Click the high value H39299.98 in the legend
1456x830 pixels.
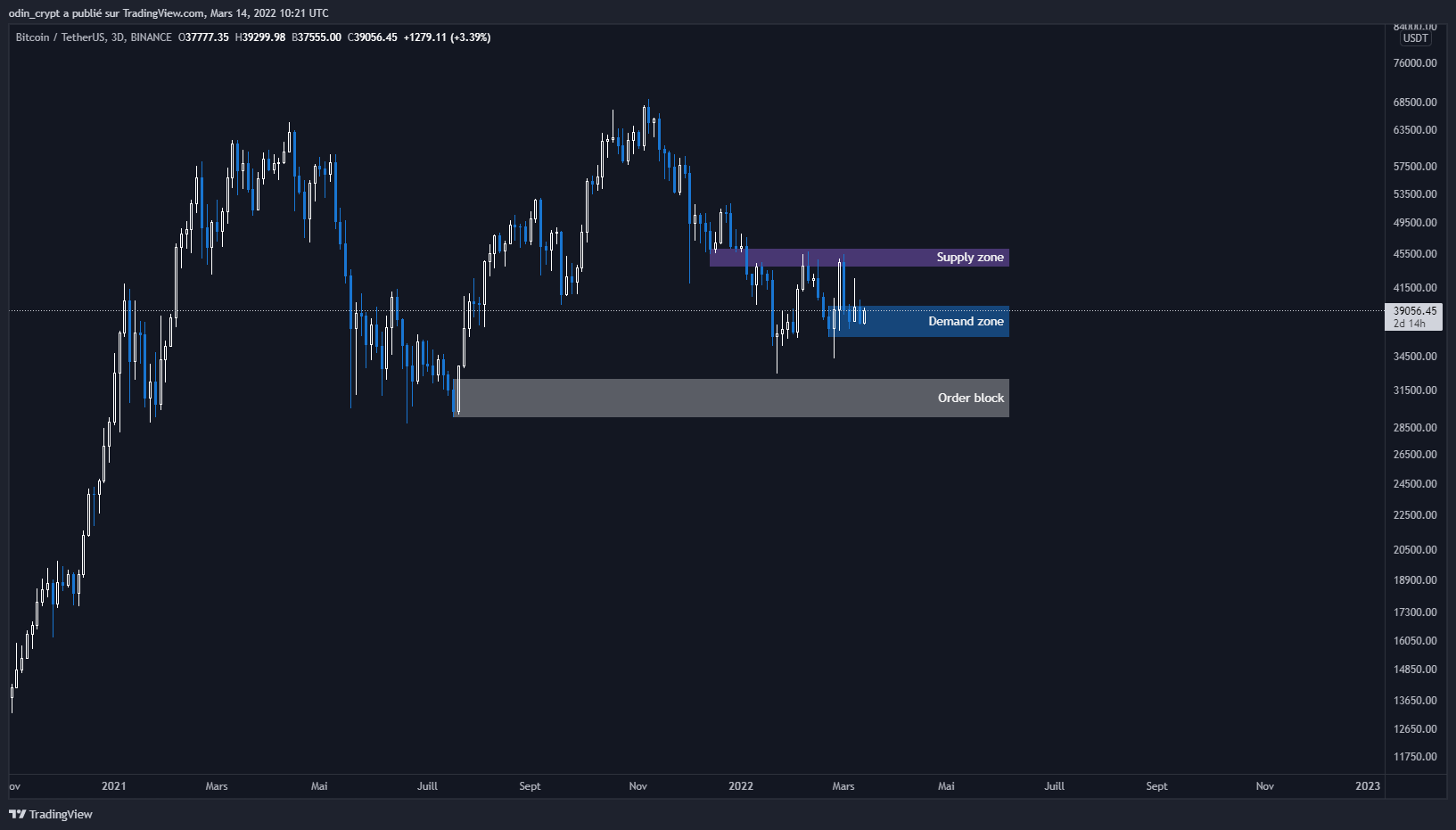259,37
